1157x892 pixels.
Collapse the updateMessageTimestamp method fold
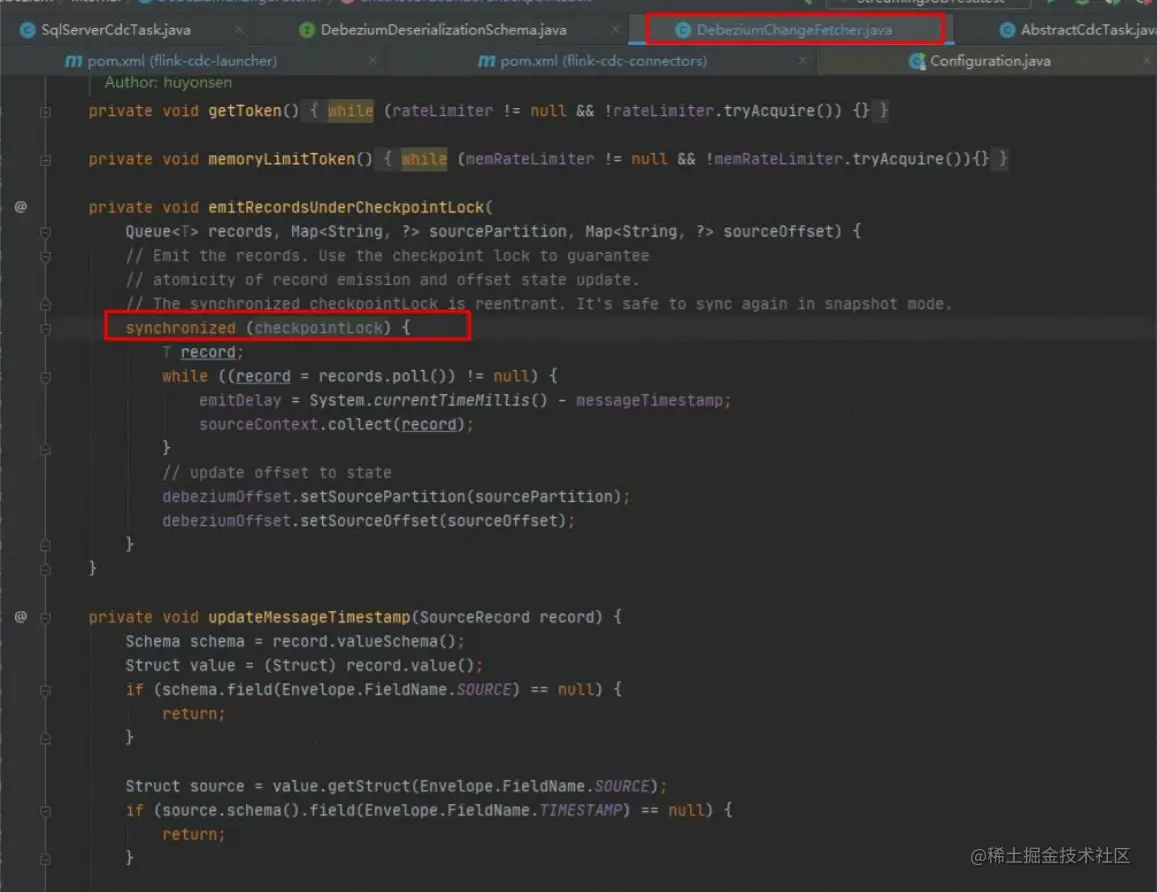(x=45, y=618)
